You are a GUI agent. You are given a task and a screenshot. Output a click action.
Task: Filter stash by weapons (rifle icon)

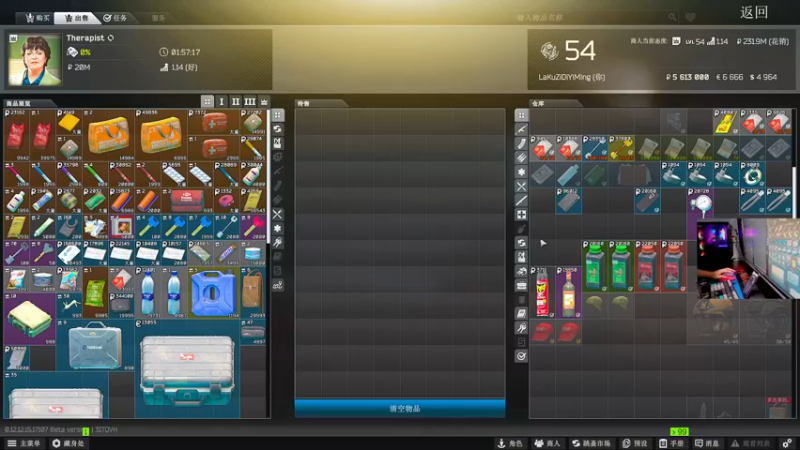coord(521,130)
